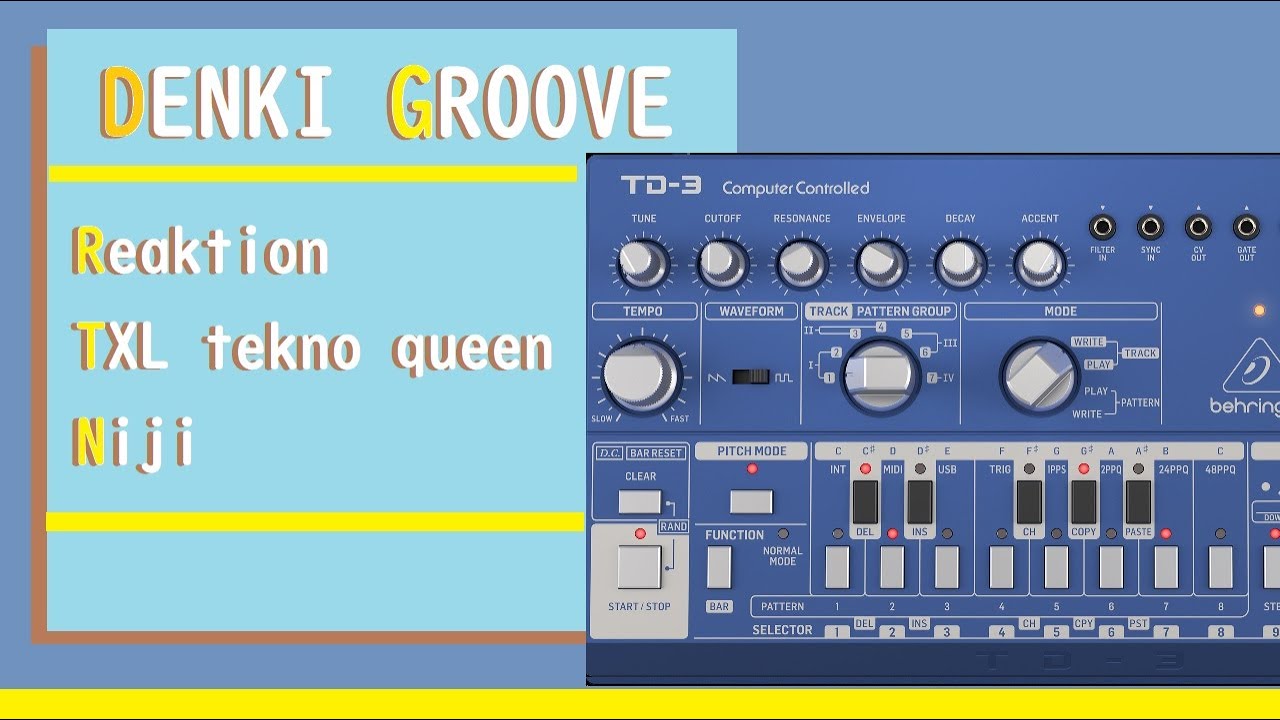Click the red LED above START / STOP
The width and height of the screenshot is (1280, 720).
click(640, 533)
